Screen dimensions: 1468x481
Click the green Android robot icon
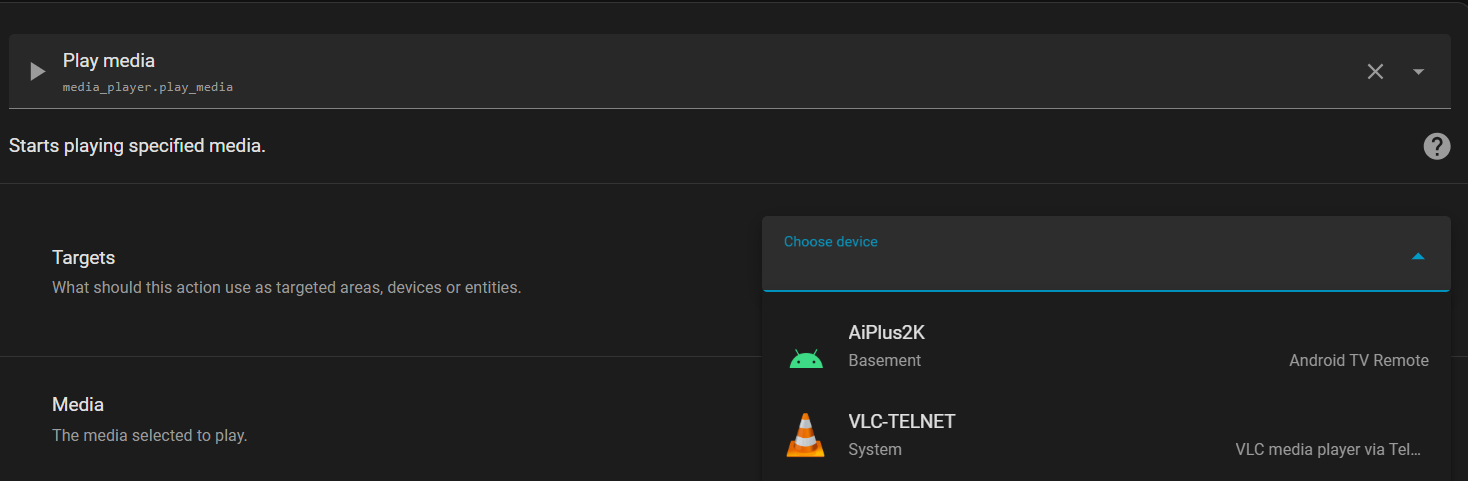tap(806, 359)
